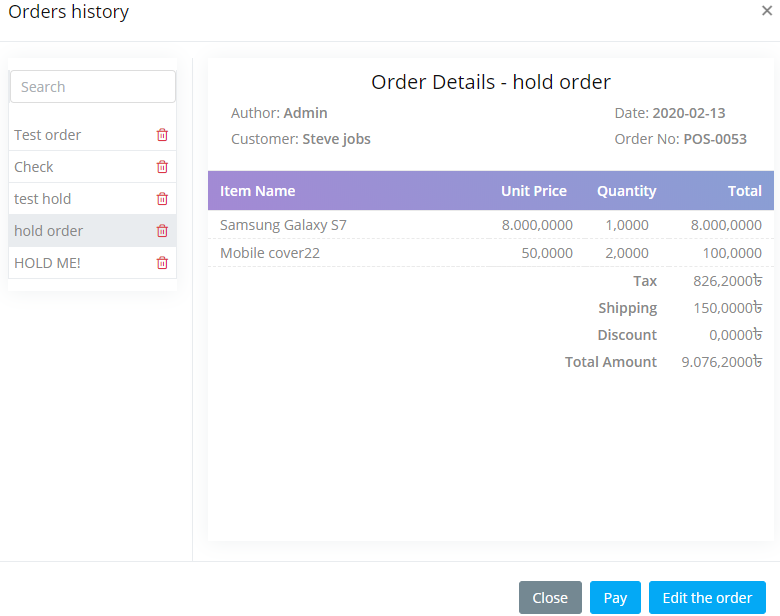
Task: Close the Orders history dialog with X
Action: 766,11
